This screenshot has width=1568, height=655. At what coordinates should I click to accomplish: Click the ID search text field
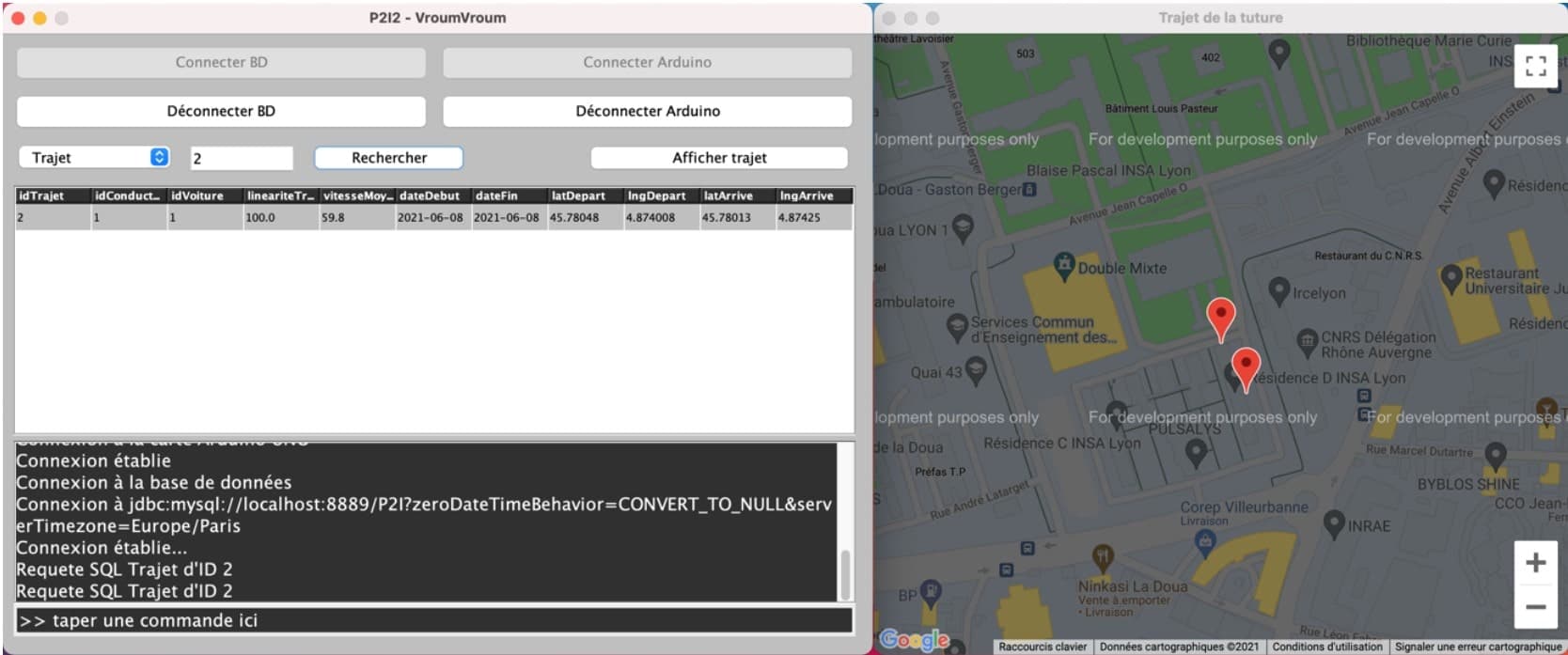[242, 158]
